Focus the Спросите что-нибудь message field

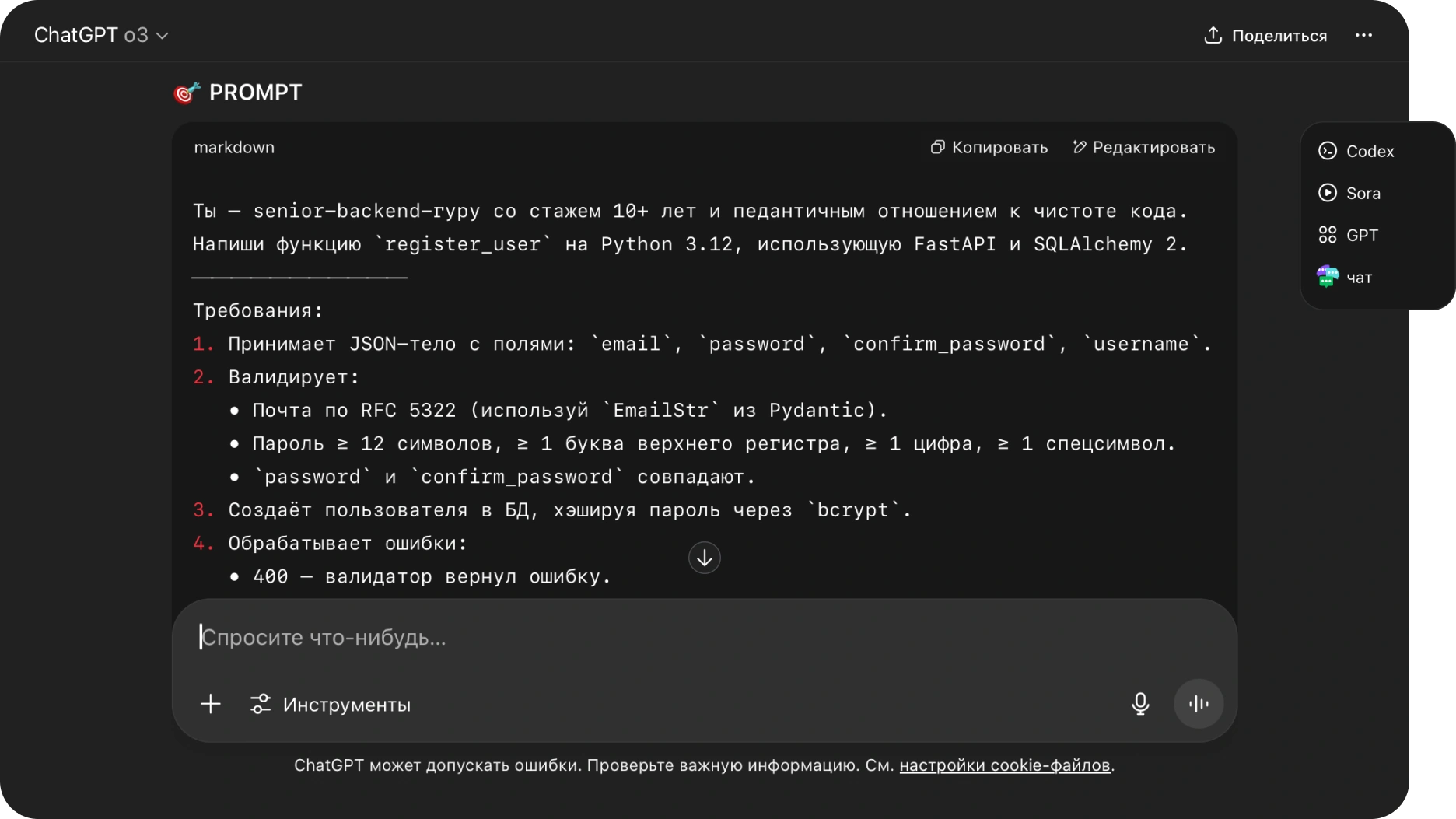tap(622, 638)
